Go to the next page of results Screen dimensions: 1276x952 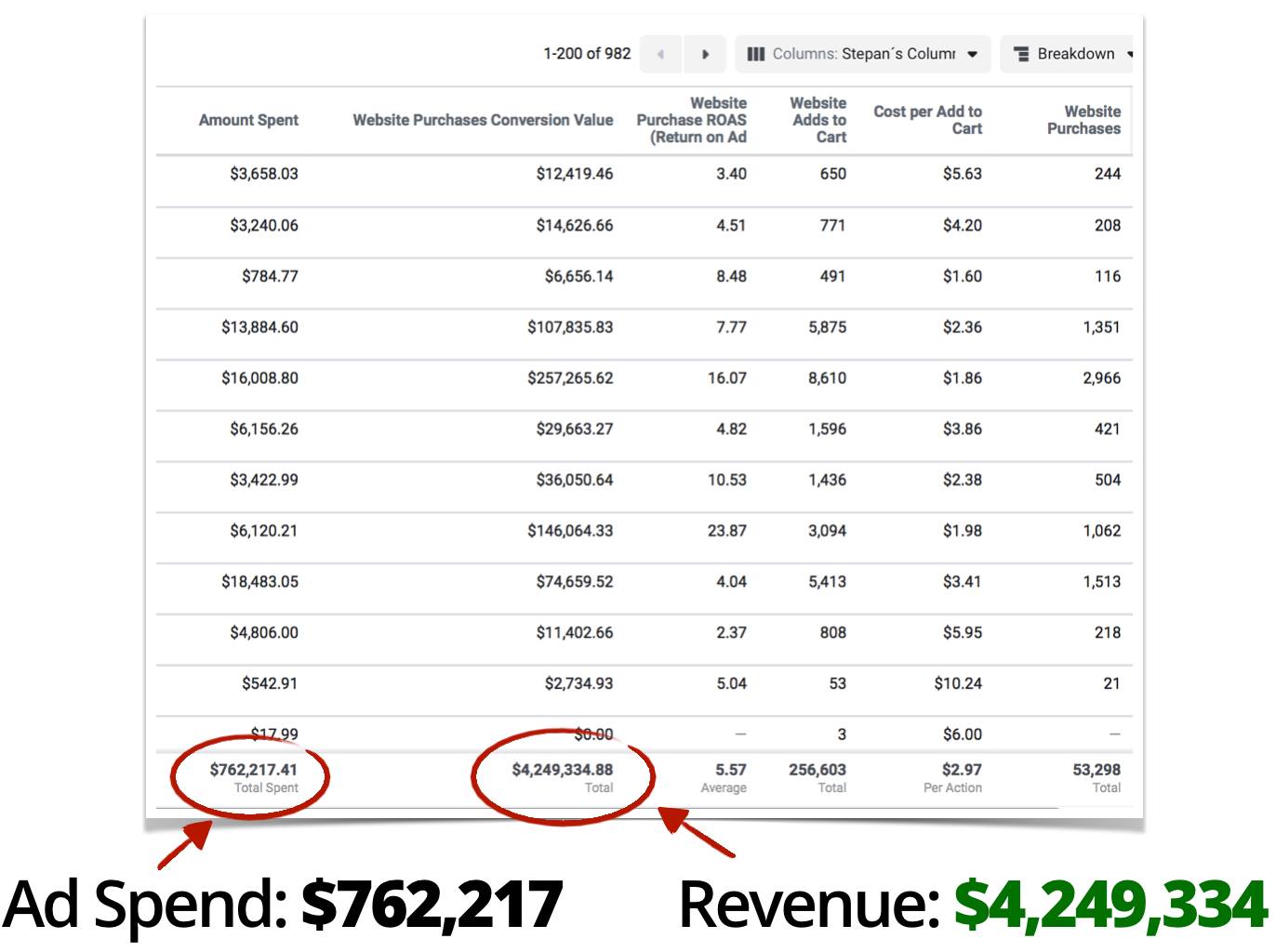tap(705, 54)
